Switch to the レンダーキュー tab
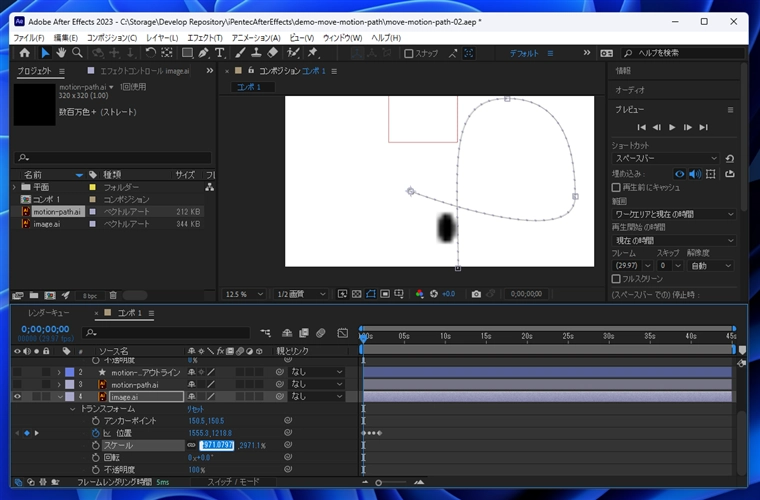The image size is (760, 500). click(48, 313)
